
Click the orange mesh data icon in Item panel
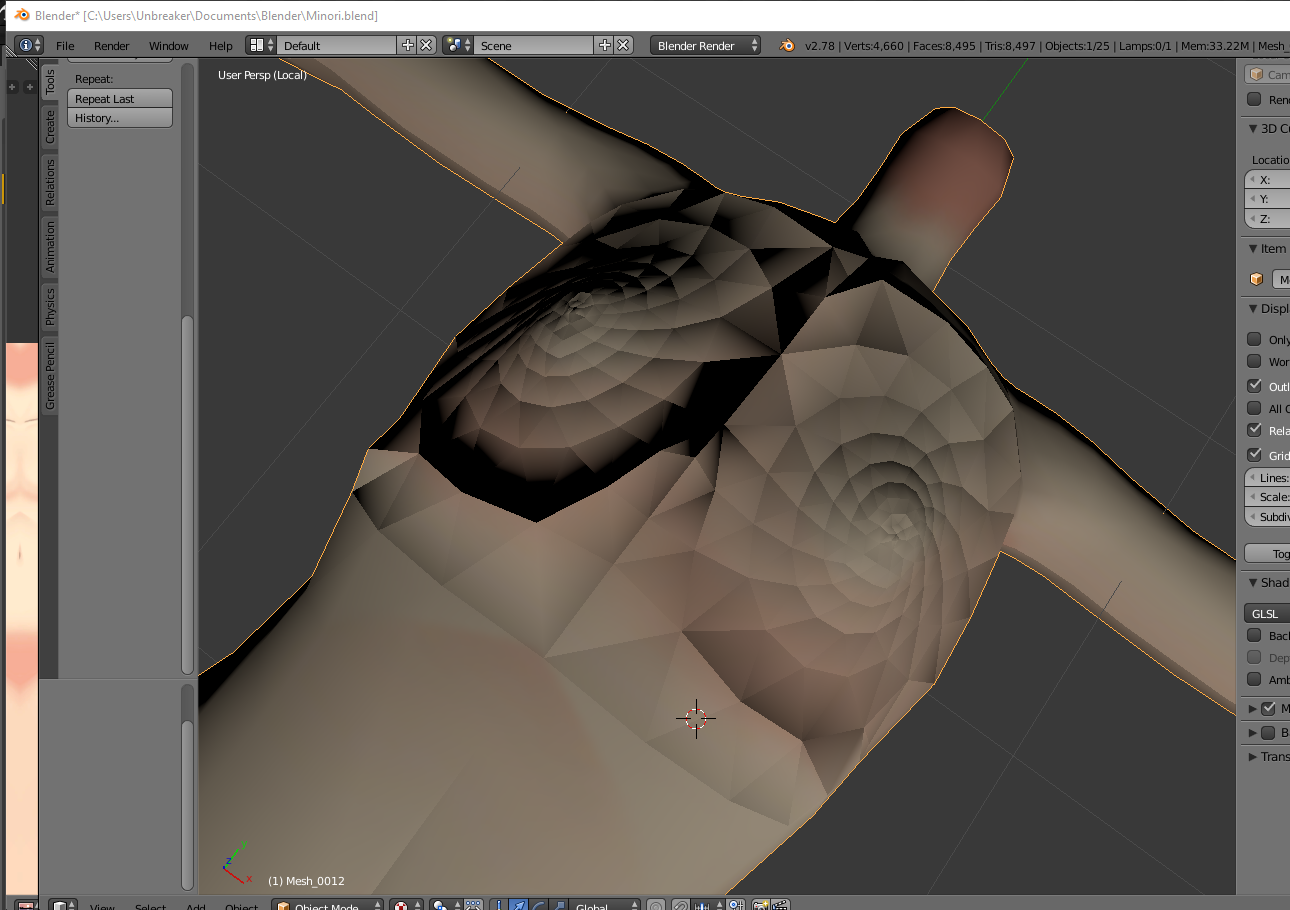(1255, 279)
